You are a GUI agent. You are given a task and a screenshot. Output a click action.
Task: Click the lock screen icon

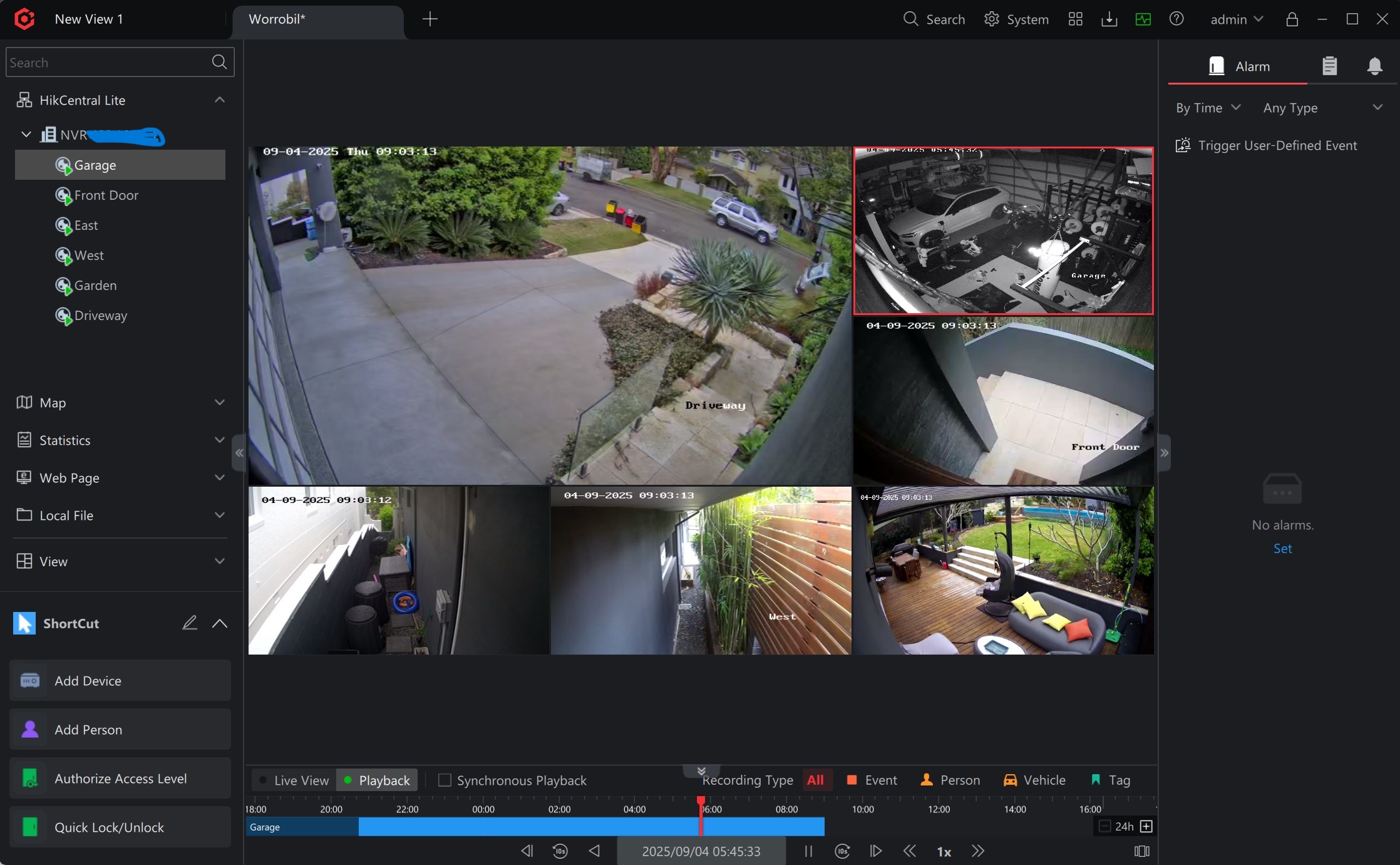pyautogui.click(x=1292, y=19)
